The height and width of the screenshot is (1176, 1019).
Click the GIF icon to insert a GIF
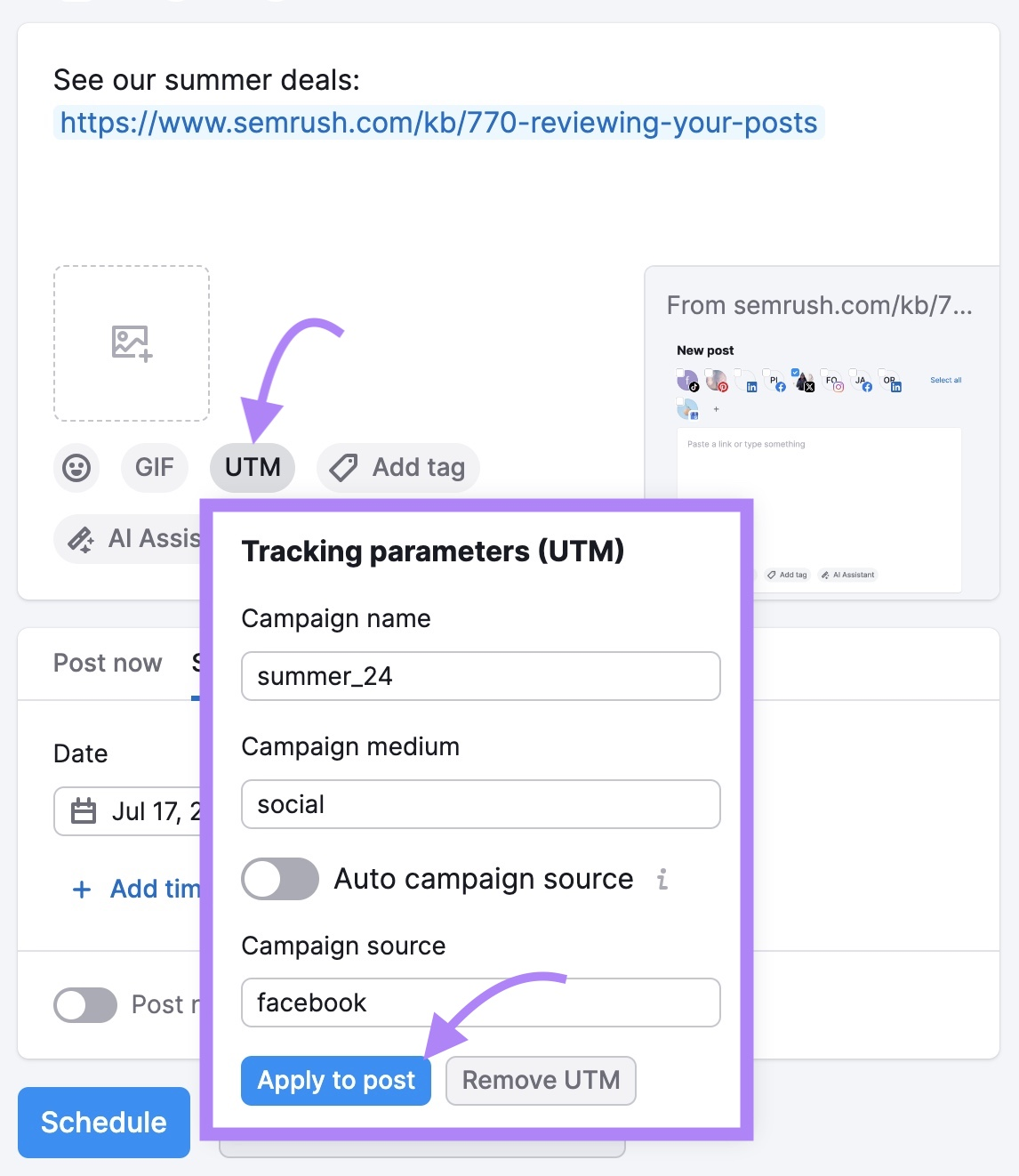154,467
